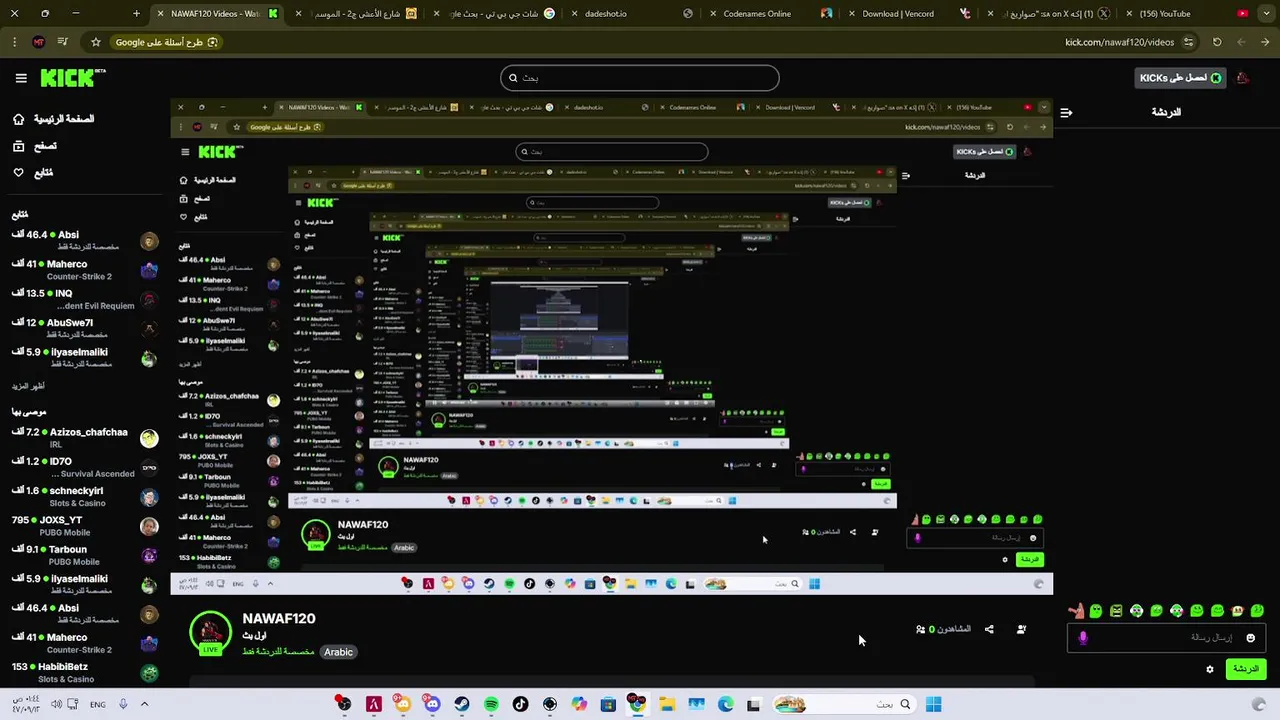
Task: Click the share icon under the stream
Action: 989,629
